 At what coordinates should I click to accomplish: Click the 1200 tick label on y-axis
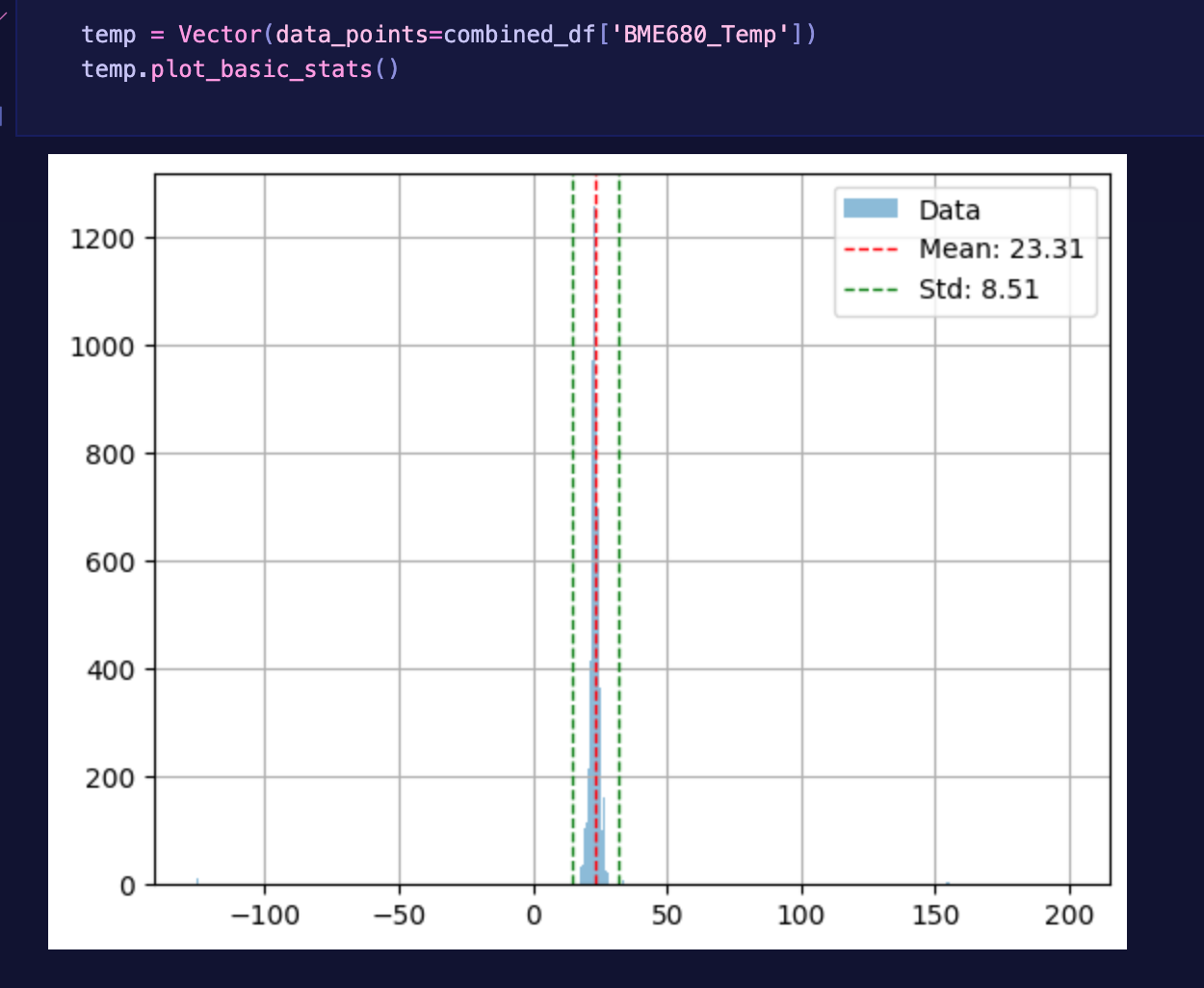tap(101, 239)
